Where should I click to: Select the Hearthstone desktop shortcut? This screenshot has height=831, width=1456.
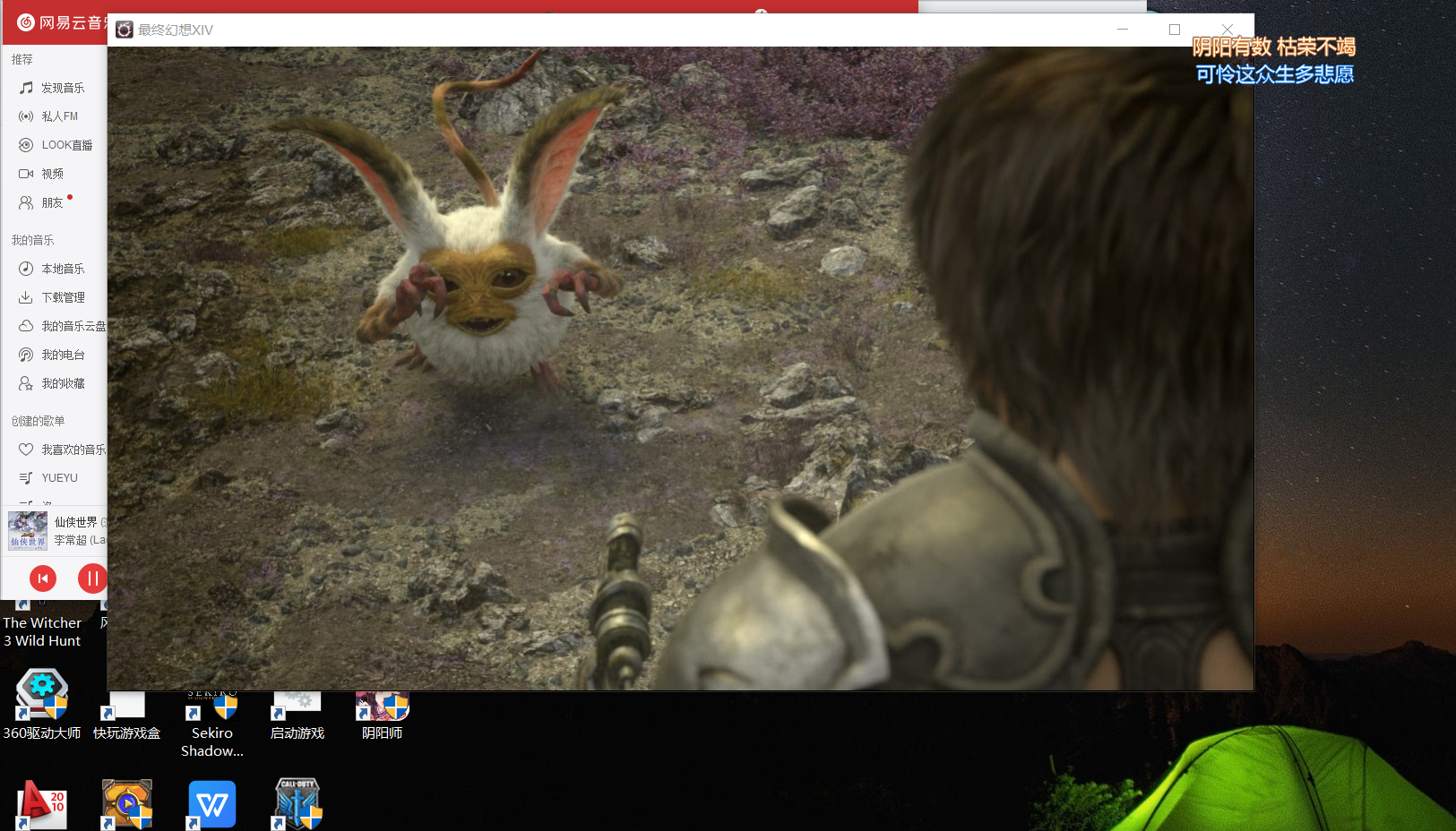tap(126, 804)
